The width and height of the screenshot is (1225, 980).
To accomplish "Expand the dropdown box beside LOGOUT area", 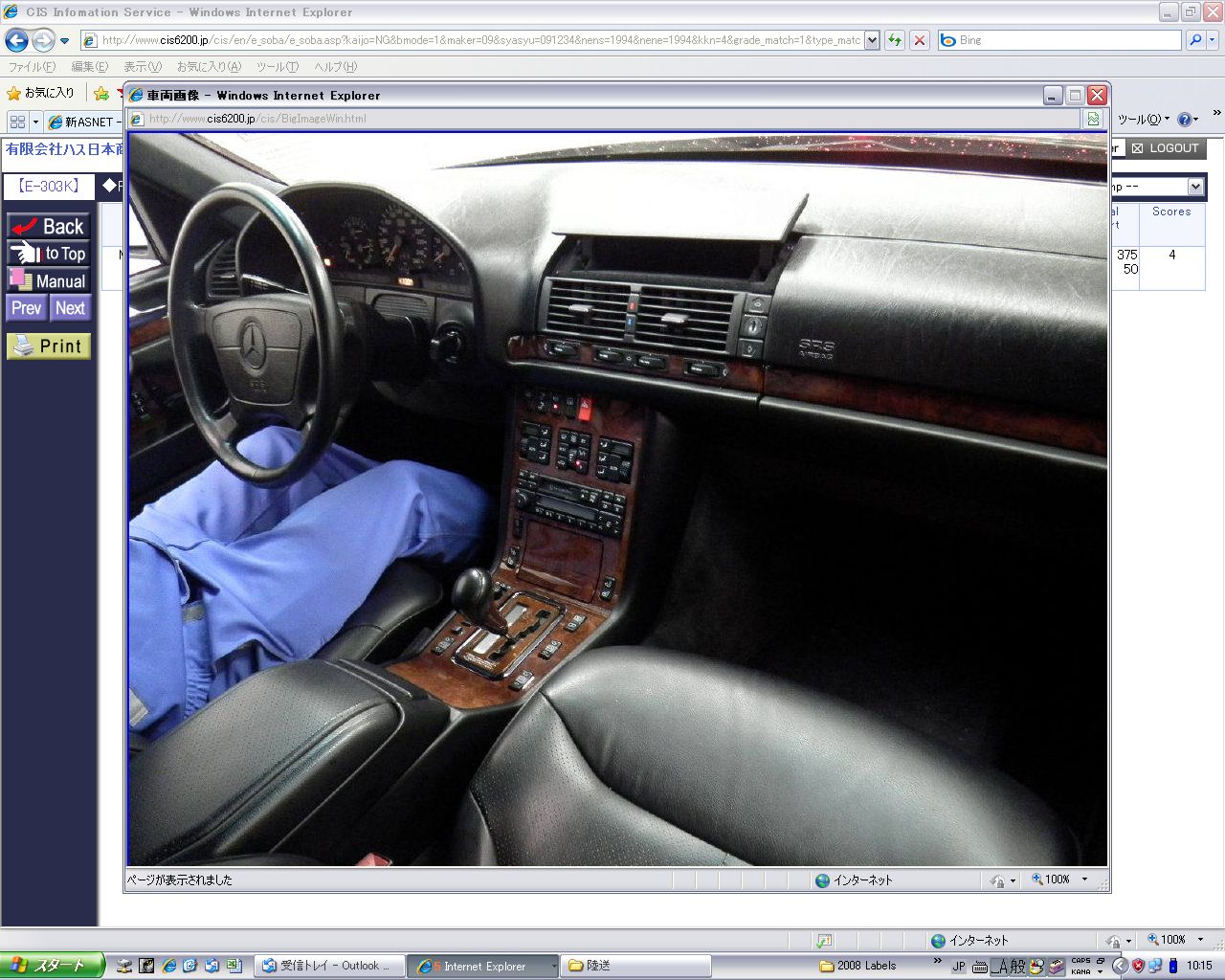I will click(x=1195, y=187).
